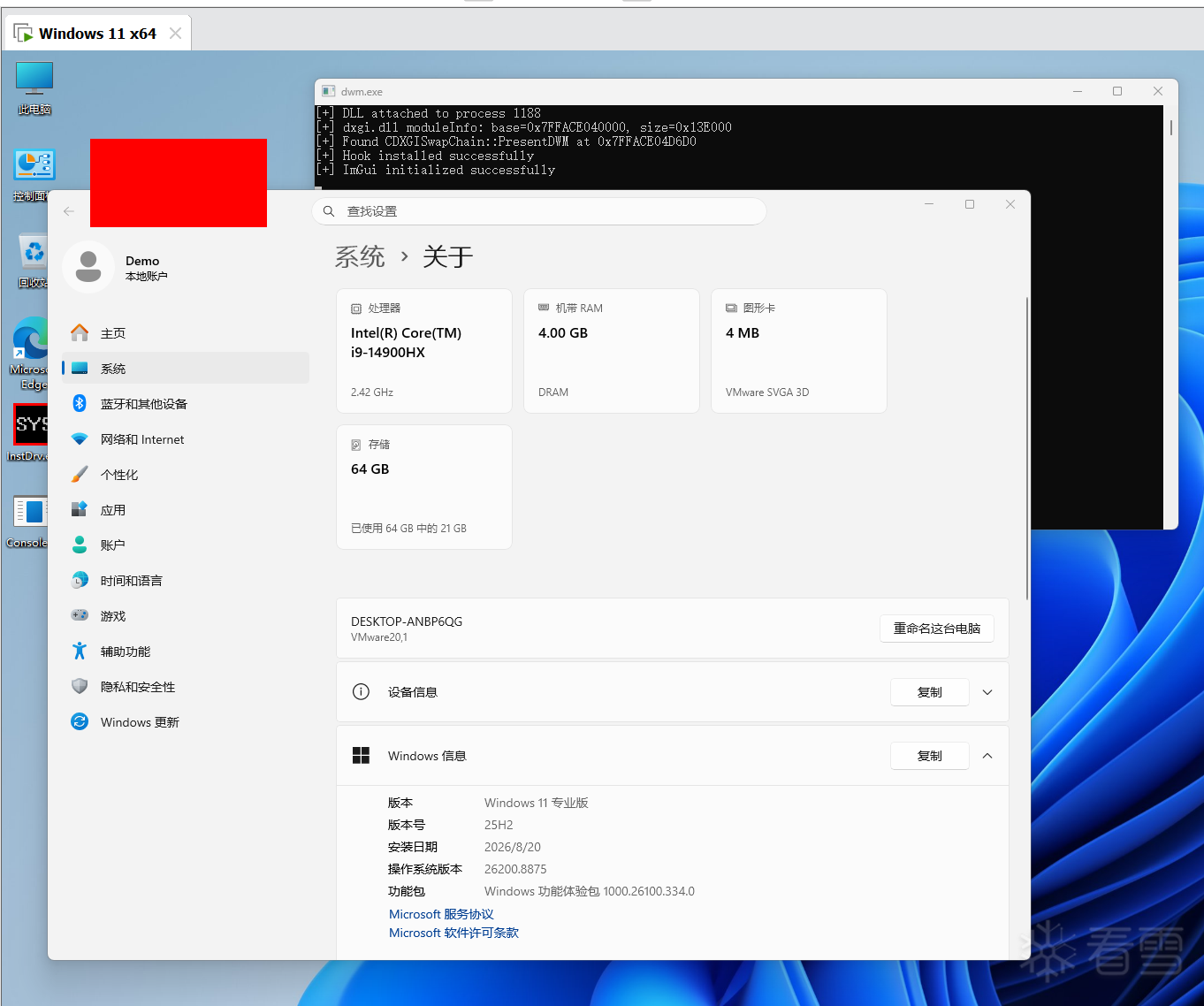Viewport: 1204px width, 1006px height.
Task: Copy device info with 复制 button
Action: pyautogui.click(x=930, y=692)
